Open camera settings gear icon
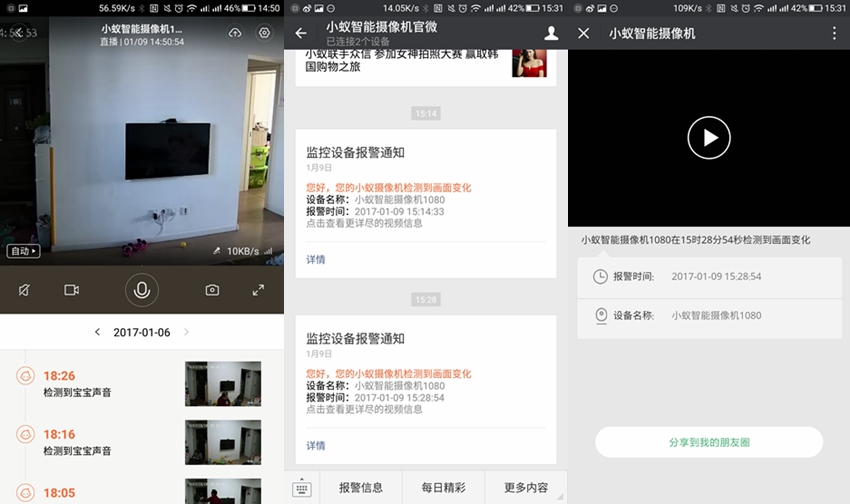 tap(264, 33)
